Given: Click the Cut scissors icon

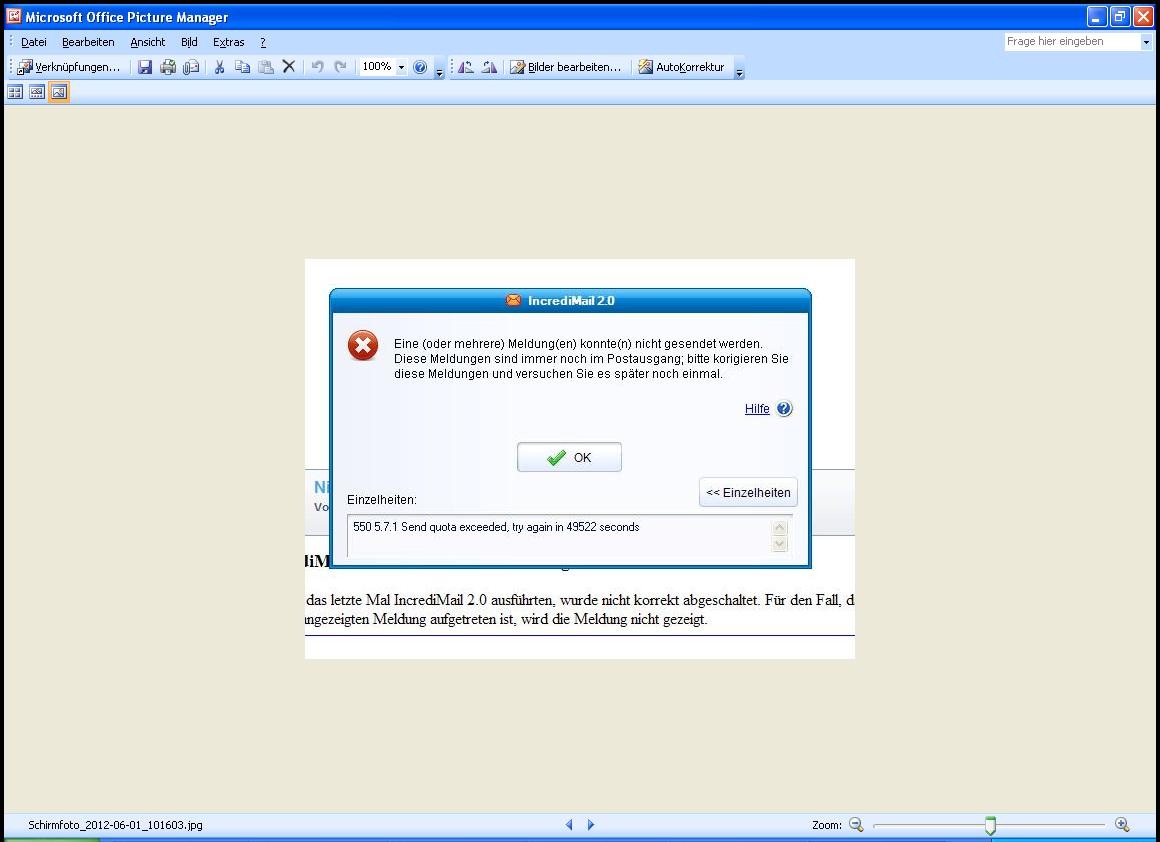Looking at the screenshot, I should pyautogui.click(x=219, y=67).
